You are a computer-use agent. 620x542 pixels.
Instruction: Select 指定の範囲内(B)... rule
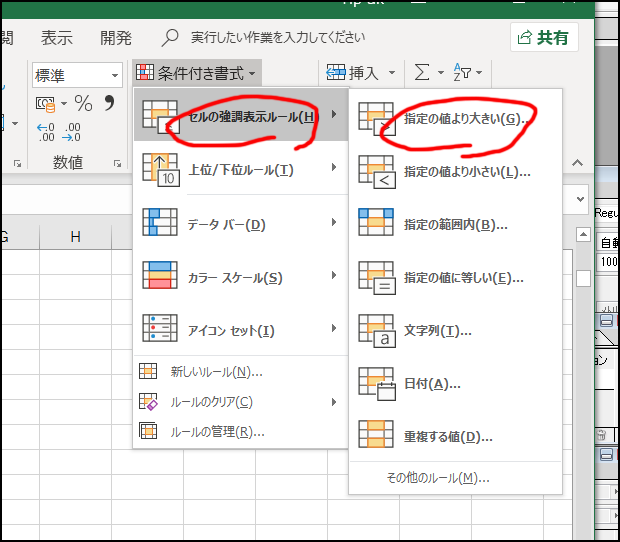coord(455,225)
